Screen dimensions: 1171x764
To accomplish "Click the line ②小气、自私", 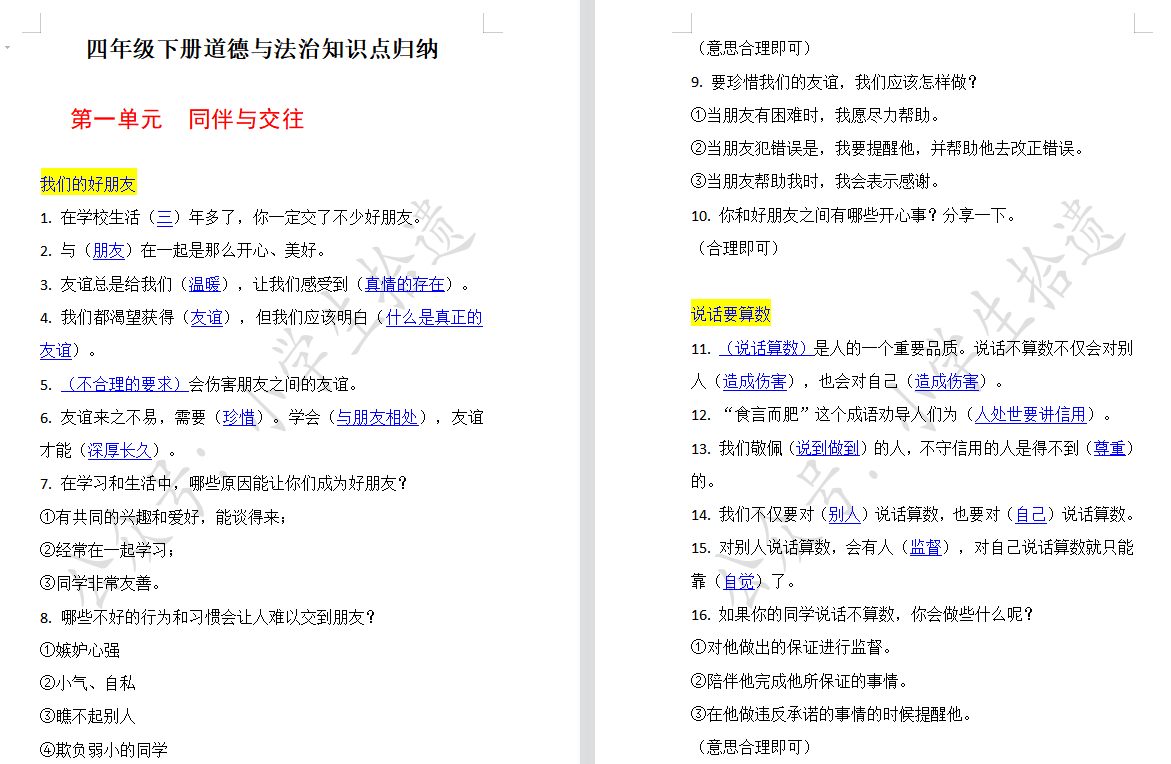I will [87, 683].
